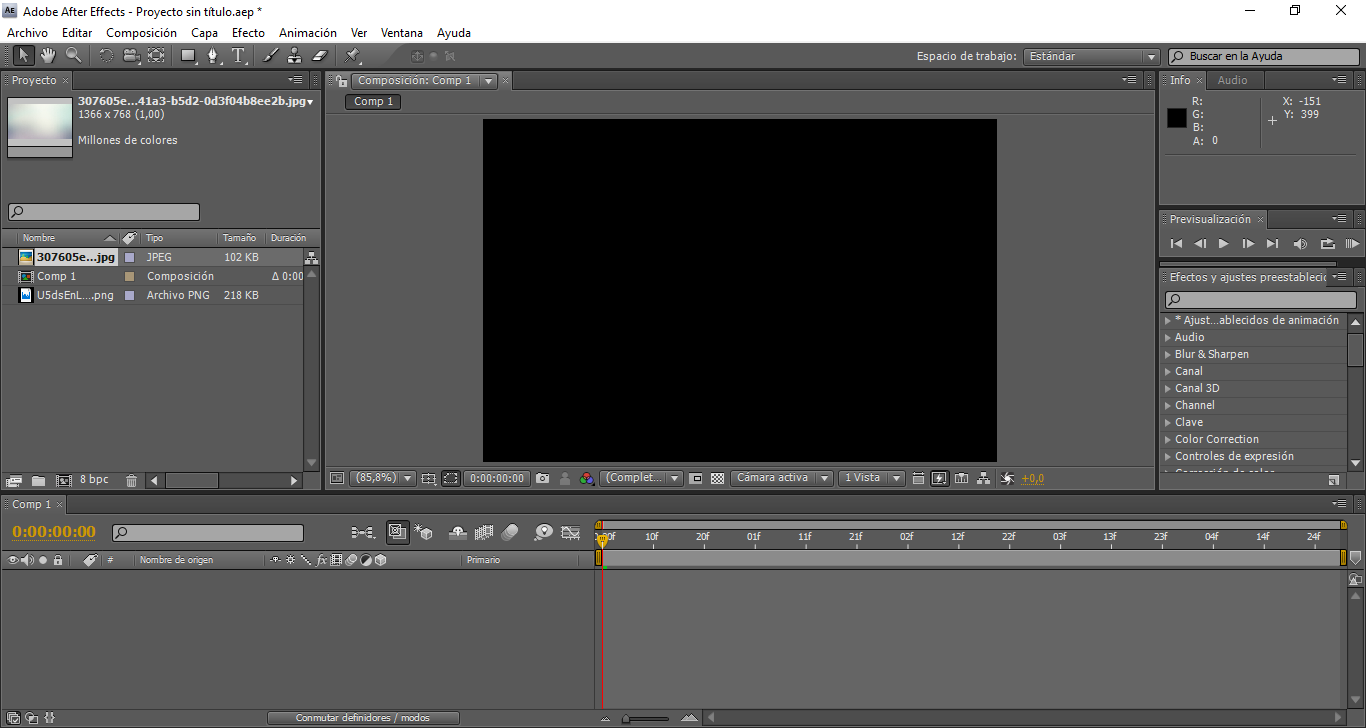
Task: Select the Pen tool
Action: (x=213, y=56)
